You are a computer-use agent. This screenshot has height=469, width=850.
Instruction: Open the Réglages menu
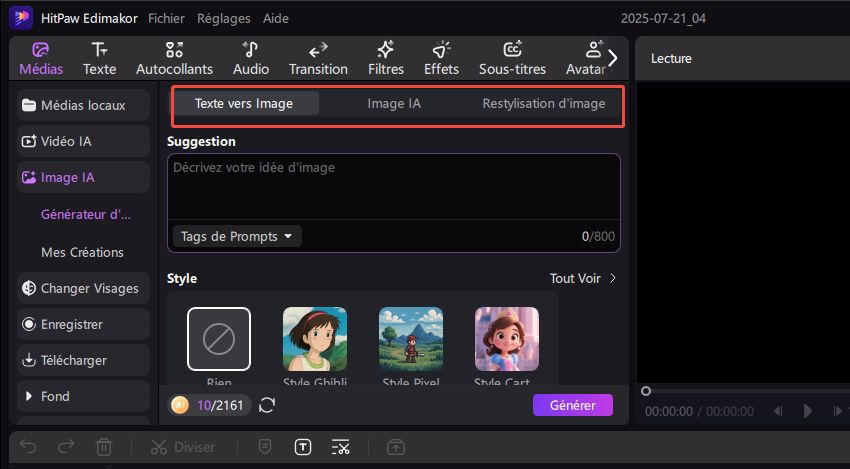(224, 19)
